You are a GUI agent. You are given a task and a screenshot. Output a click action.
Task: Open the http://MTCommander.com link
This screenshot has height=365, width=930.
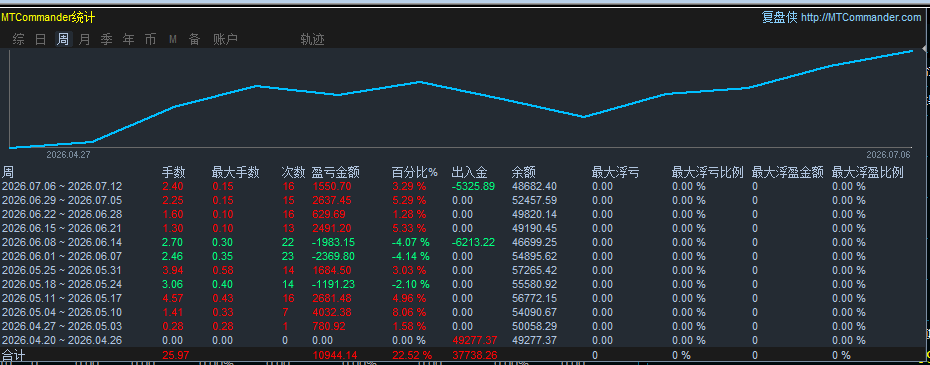pyautogui.click(x=861, y=18)
